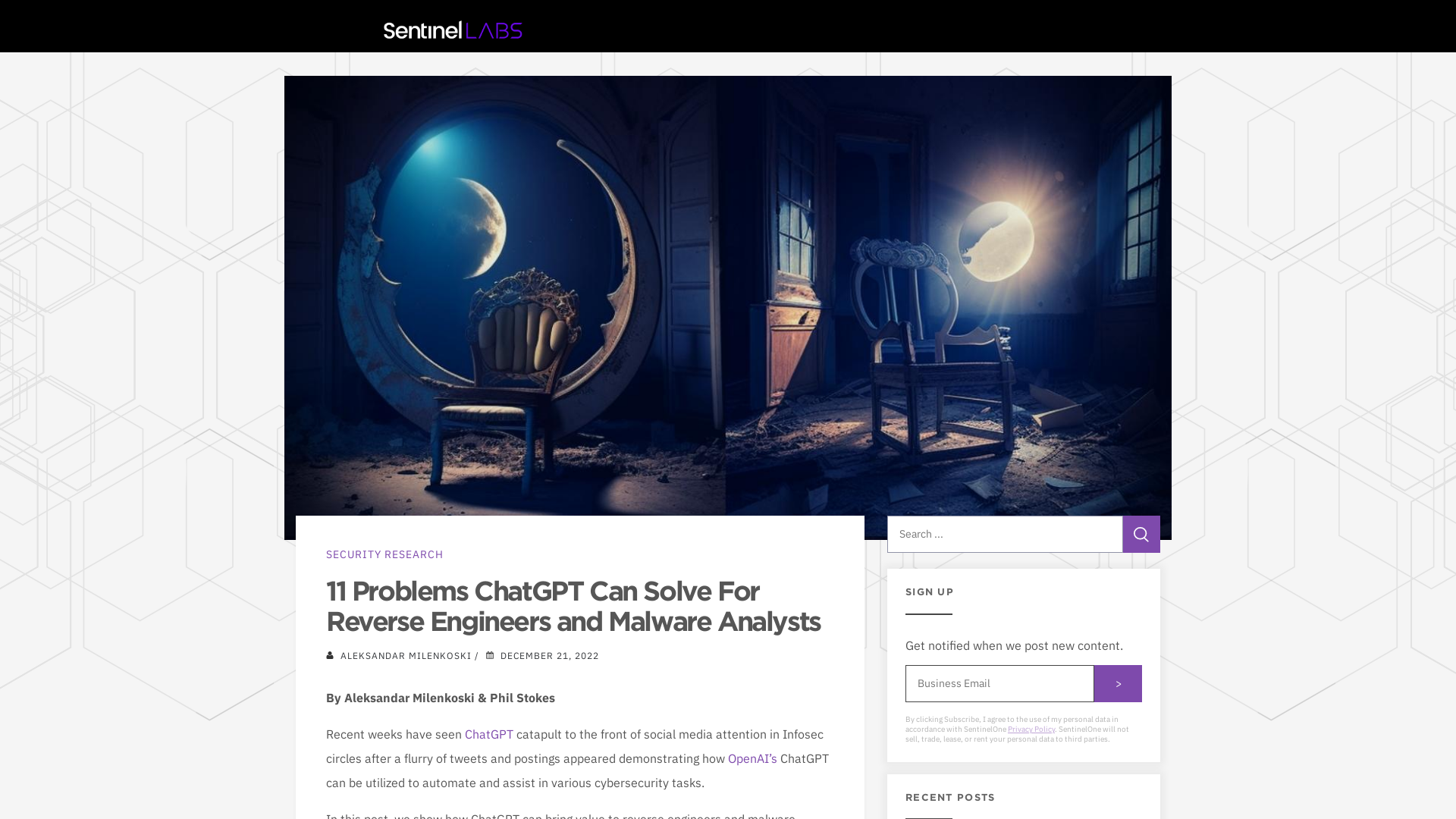Click the OpenAI's hyperlink in article
This screenshot has height=819, width=1456.
[752, 758]
